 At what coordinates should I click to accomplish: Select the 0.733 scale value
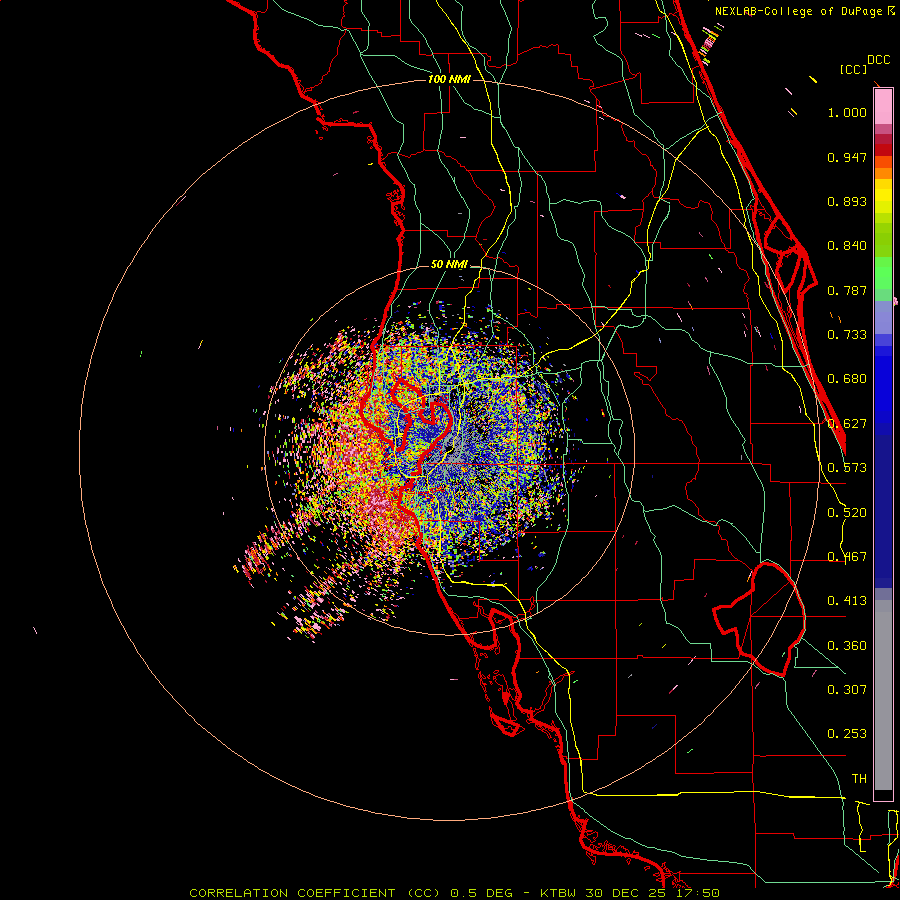tap(847, 335)
